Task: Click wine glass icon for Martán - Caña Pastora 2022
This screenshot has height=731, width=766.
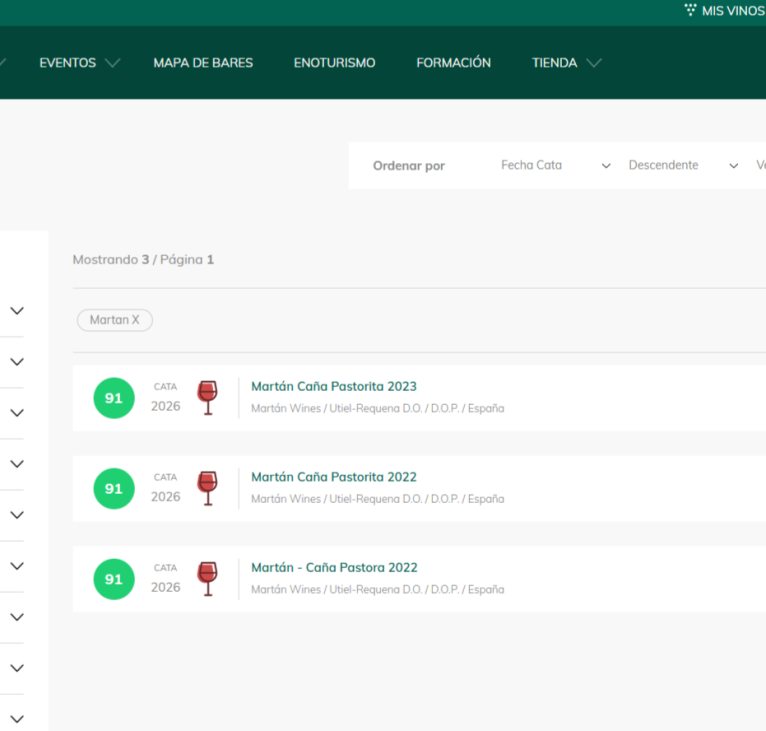Action: (207, 579)
